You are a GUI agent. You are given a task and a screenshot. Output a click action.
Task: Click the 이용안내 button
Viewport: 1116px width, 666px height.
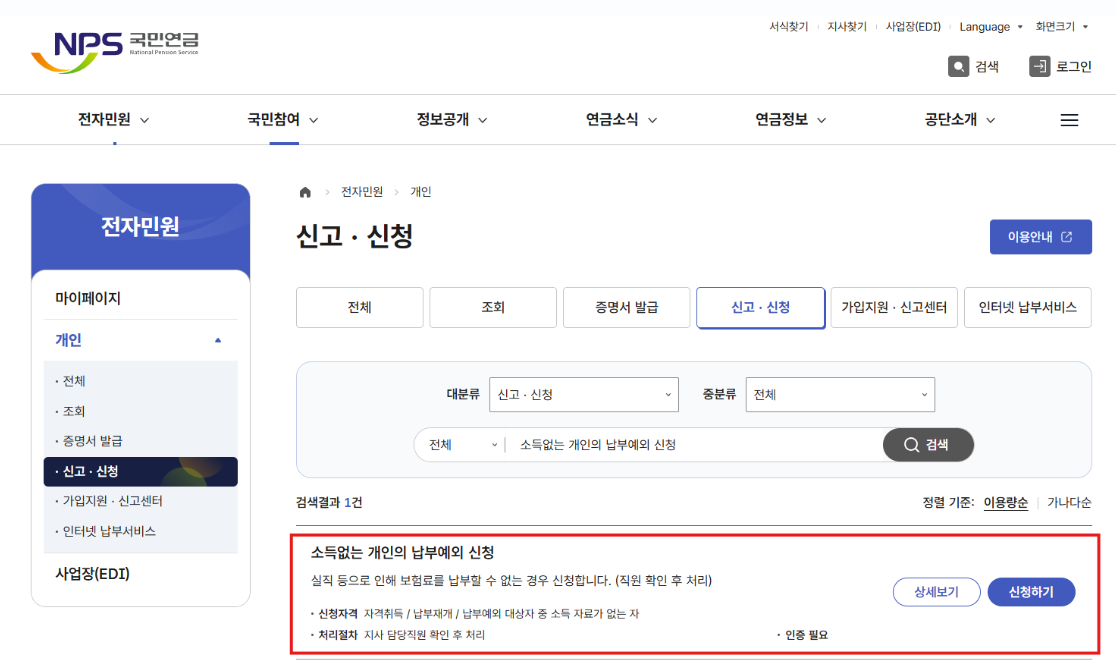coord(1041,237)
